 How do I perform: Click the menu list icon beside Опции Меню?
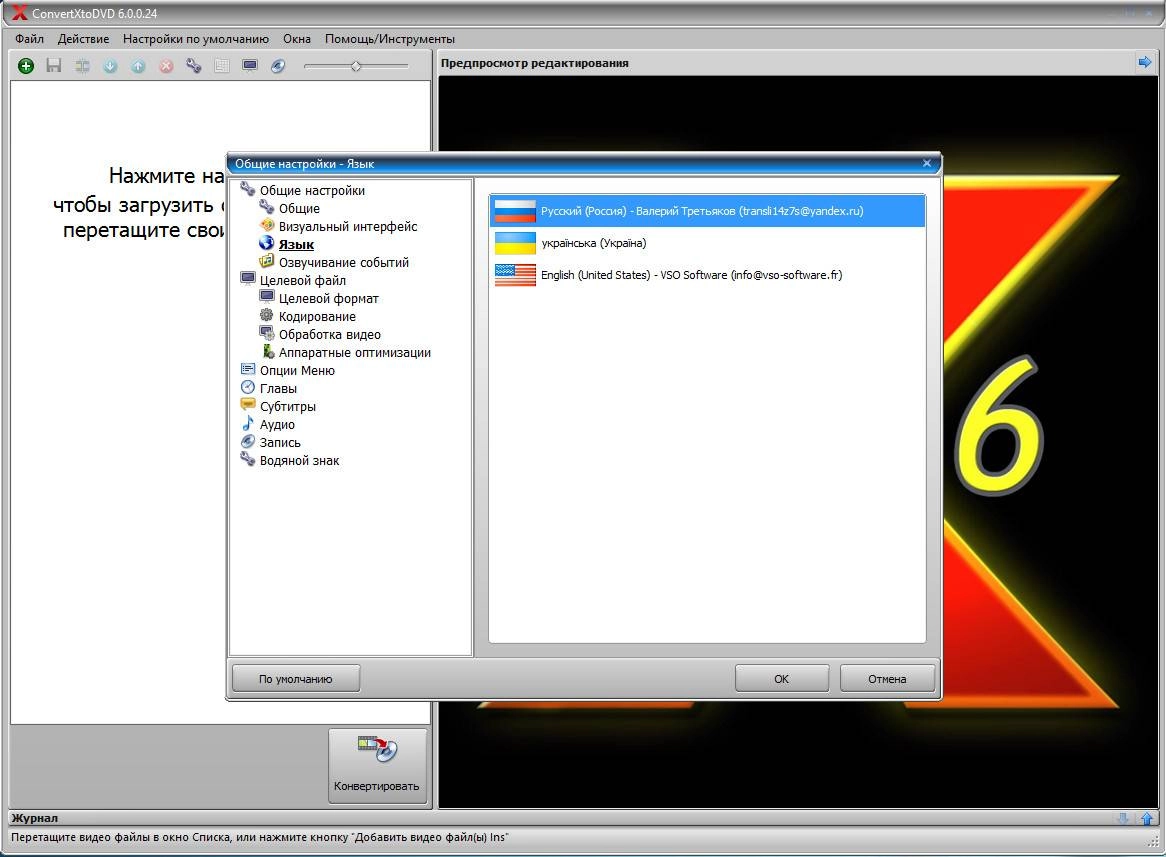coord(248,369)
